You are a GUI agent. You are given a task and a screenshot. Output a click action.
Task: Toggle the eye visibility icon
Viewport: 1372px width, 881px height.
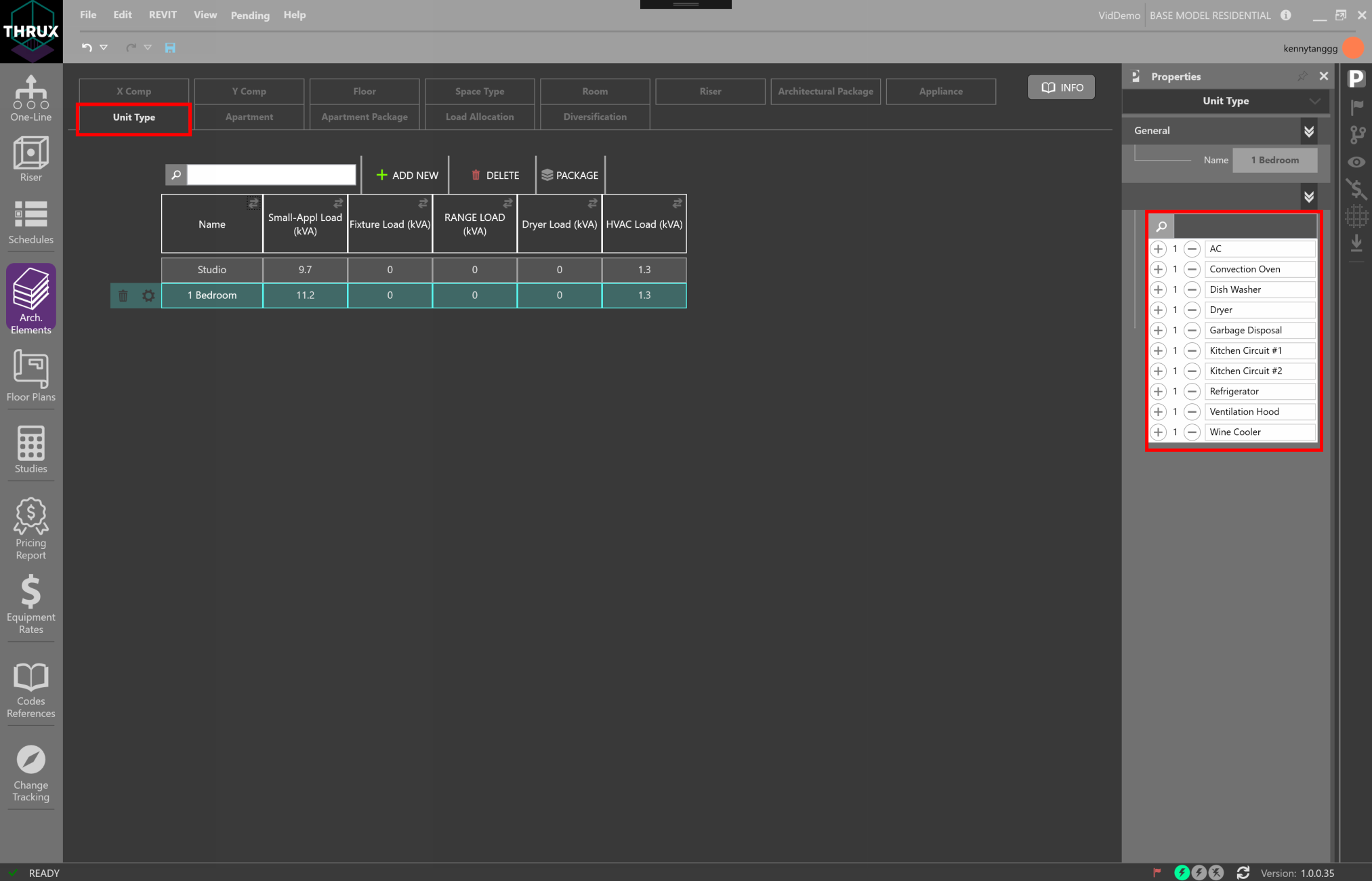coord(1356,162)
